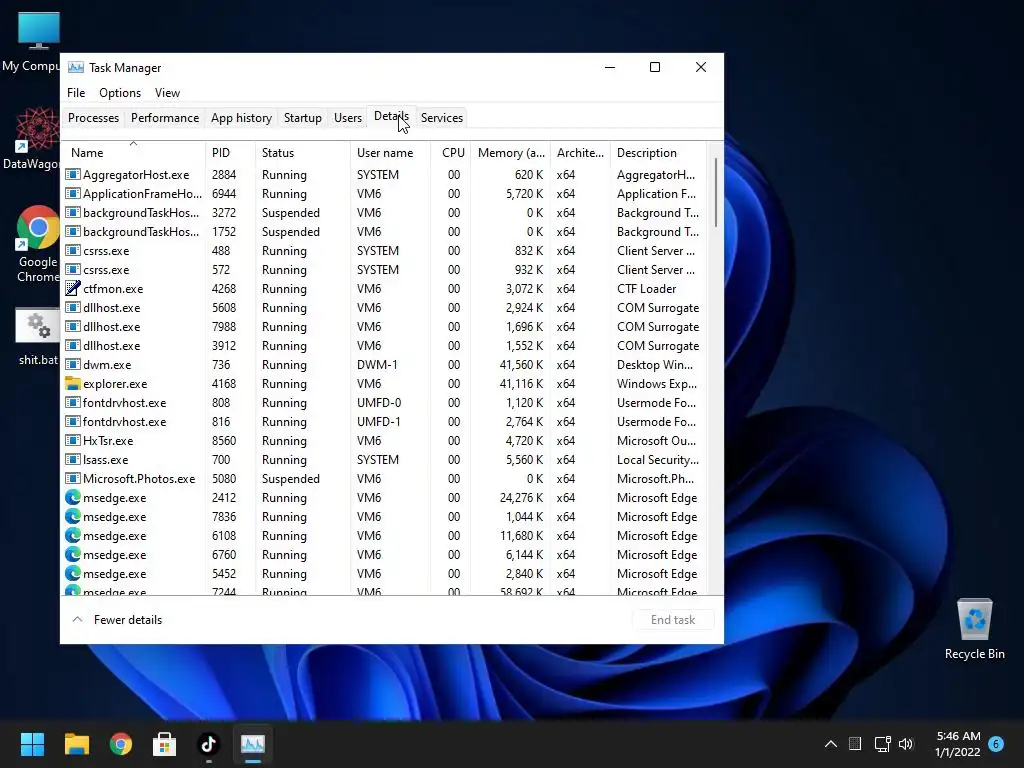Switch to the Performance tab
Screen dimensions: 1024x768
pyautogui.click(x=165, y=118)
